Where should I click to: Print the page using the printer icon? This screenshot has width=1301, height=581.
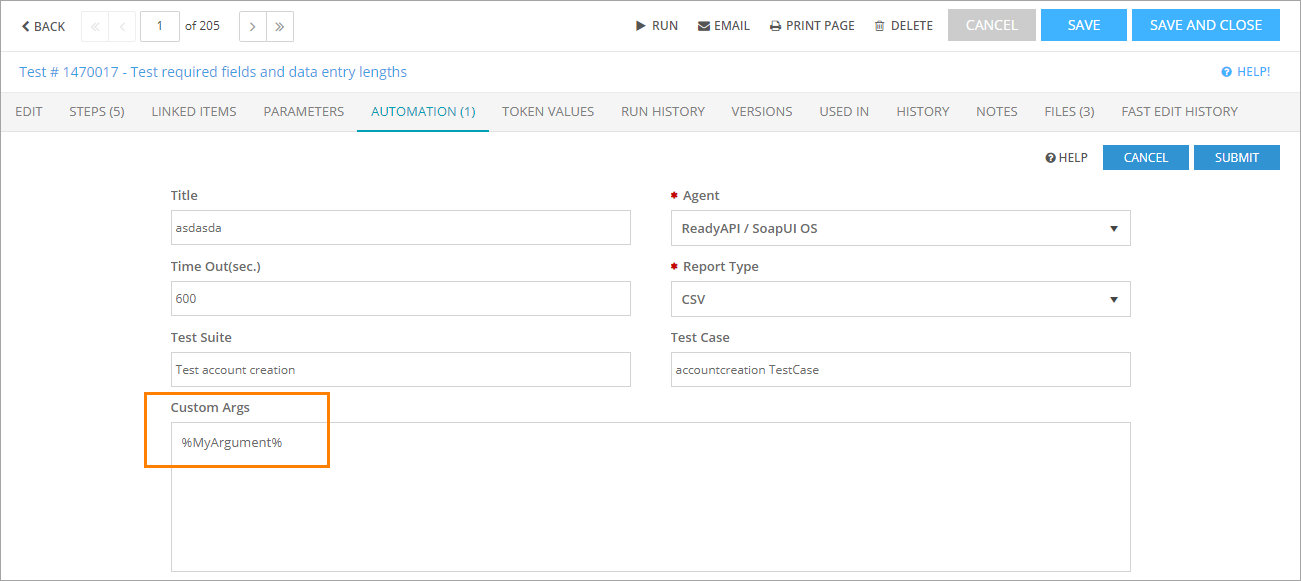tap(811, 26)
